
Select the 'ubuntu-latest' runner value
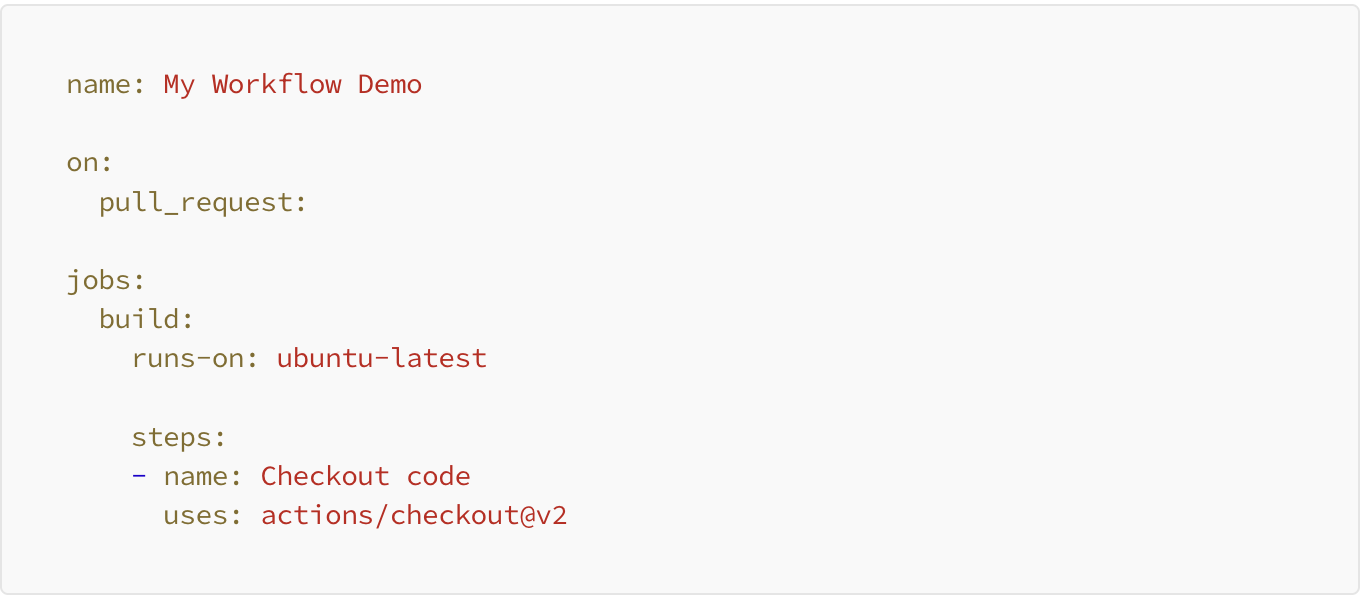382,358
